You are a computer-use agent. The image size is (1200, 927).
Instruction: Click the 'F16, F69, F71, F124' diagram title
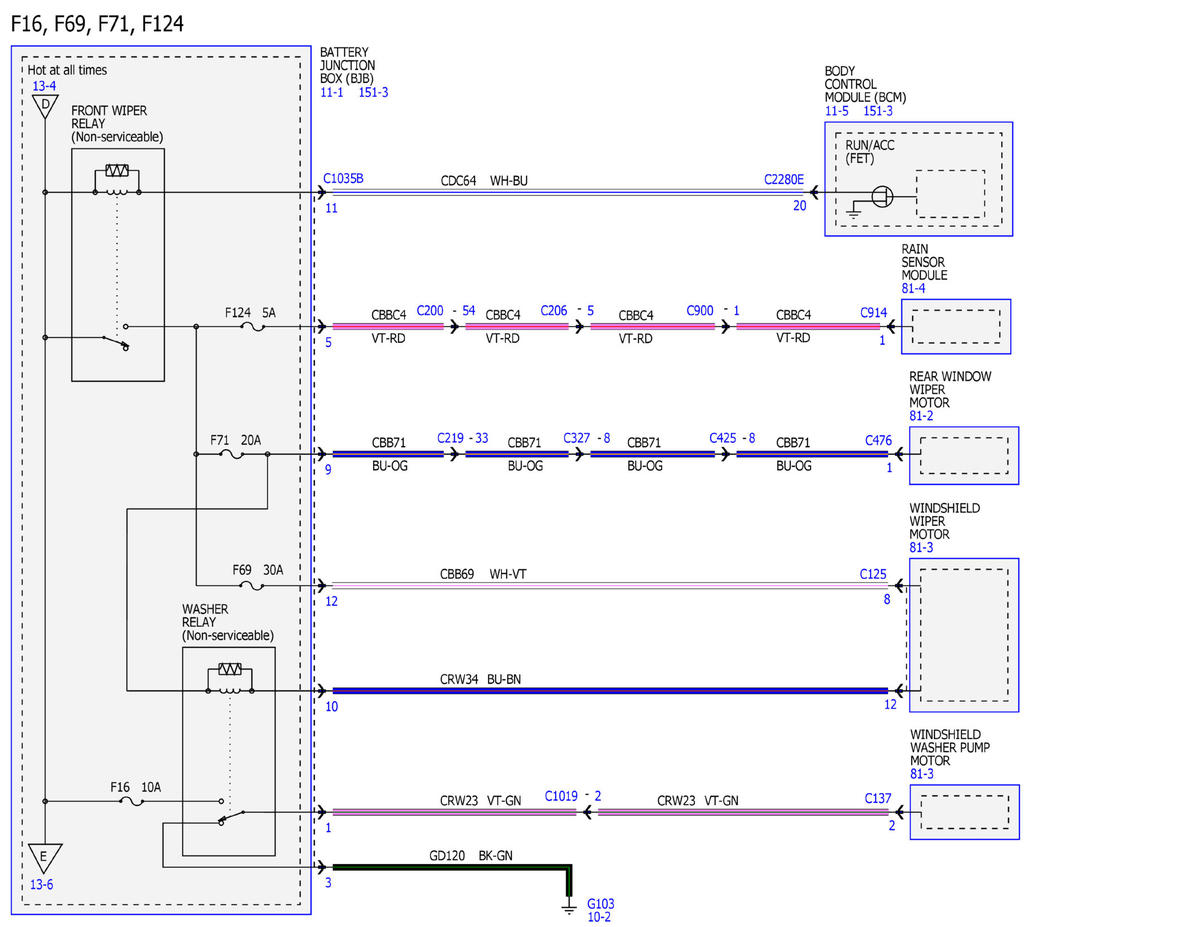(97, 24)
